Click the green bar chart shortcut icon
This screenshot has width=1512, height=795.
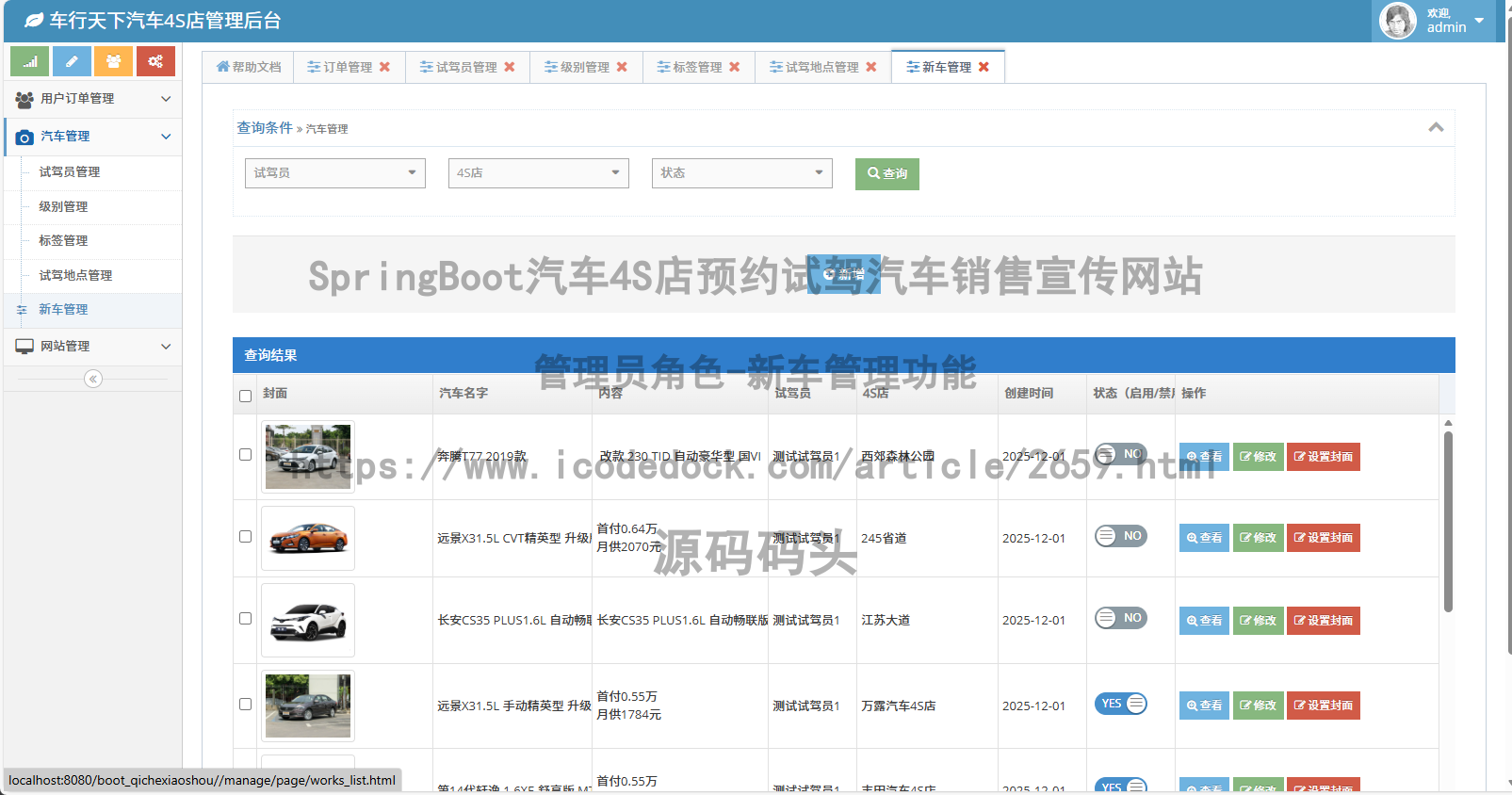[x=30, y=61]
